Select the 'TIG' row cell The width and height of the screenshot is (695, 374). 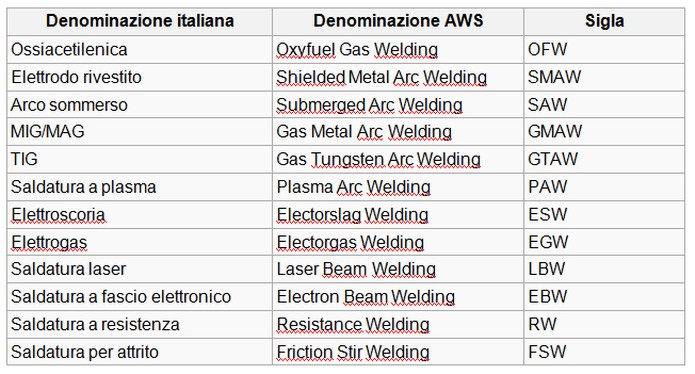tap(140, 159)
